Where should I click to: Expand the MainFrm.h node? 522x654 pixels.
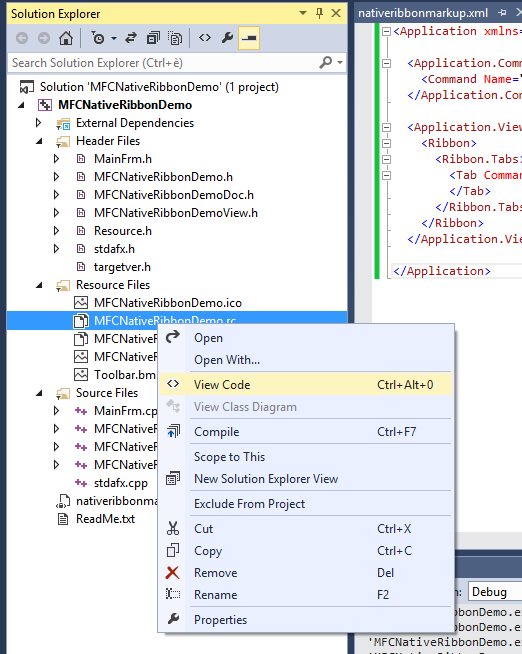56,158
